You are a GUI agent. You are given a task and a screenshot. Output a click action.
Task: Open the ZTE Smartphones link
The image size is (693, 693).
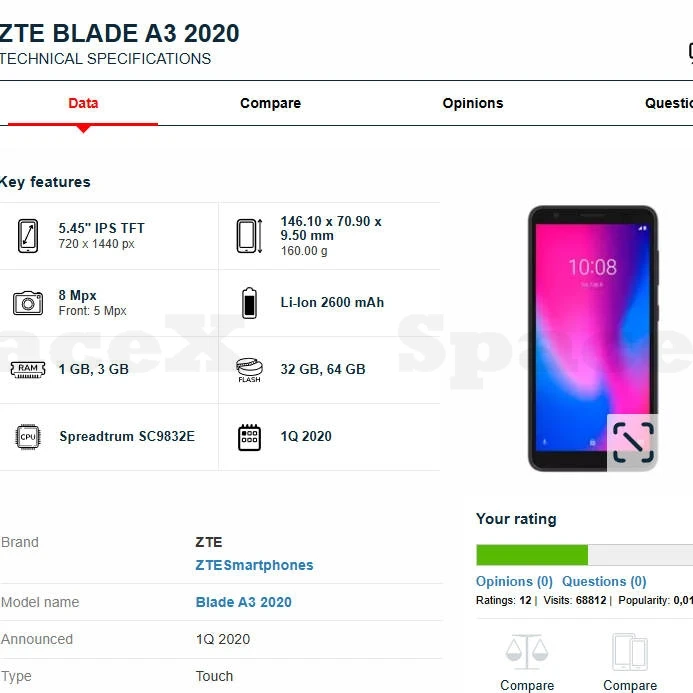[x=254, y=565]
